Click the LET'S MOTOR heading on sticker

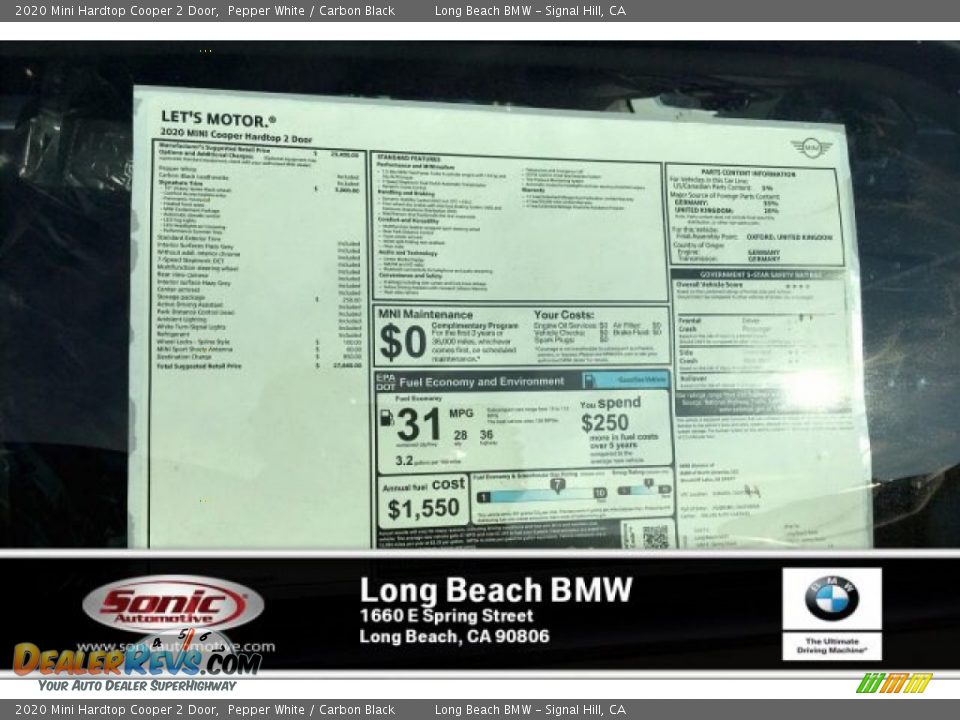(x=218, y=119)
